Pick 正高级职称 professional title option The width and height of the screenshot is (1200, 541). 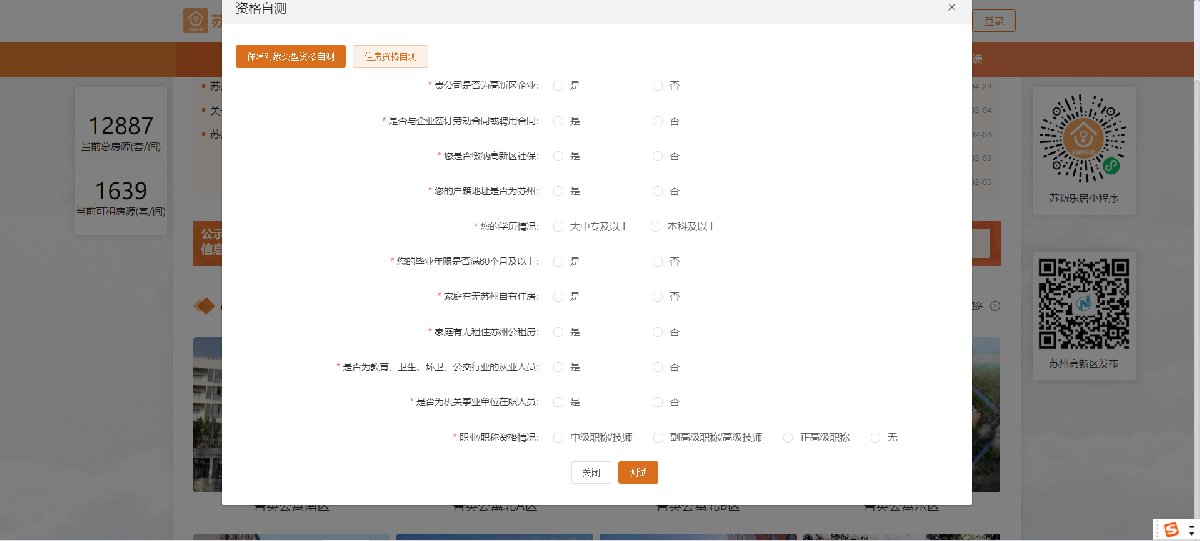pos(788,437)
